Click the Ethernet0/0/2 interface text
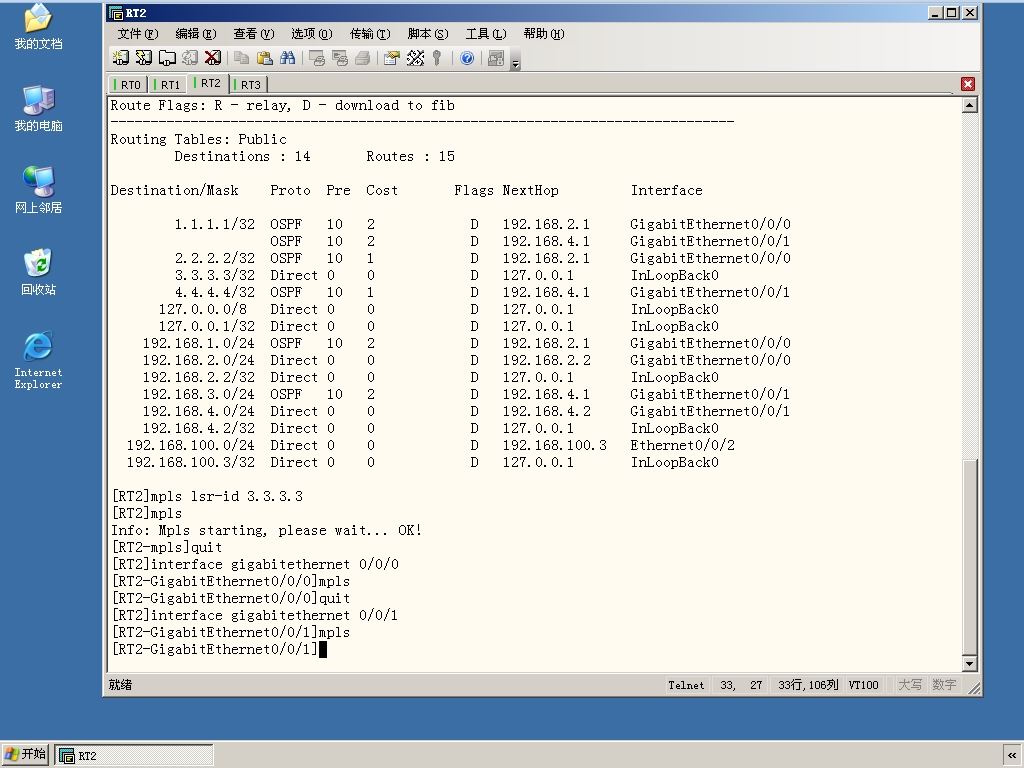1024x768 pixels. 682,445
